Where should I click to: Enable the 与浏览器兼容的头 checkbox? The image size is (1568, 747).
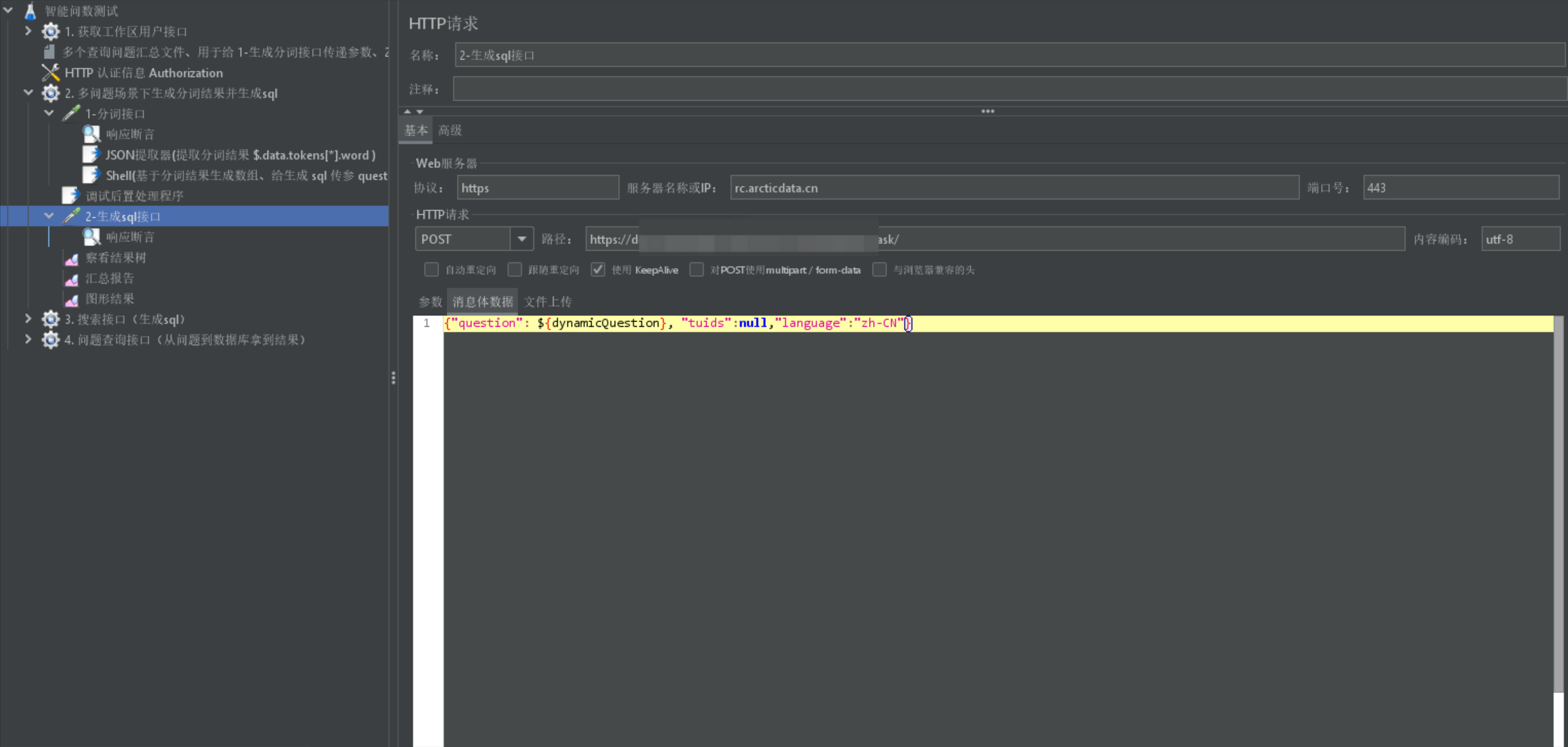[x=879, y=270]
